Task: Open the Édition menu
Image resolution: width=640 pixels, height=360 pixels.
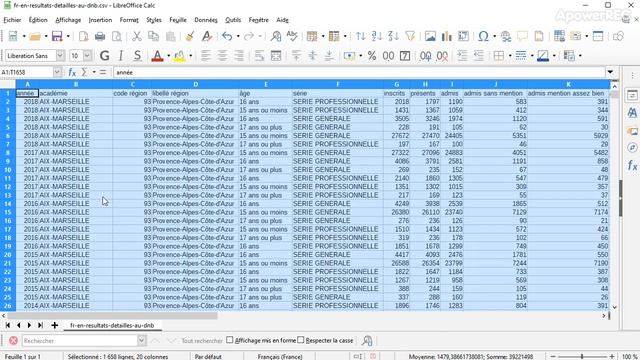Action: (38, 20)
